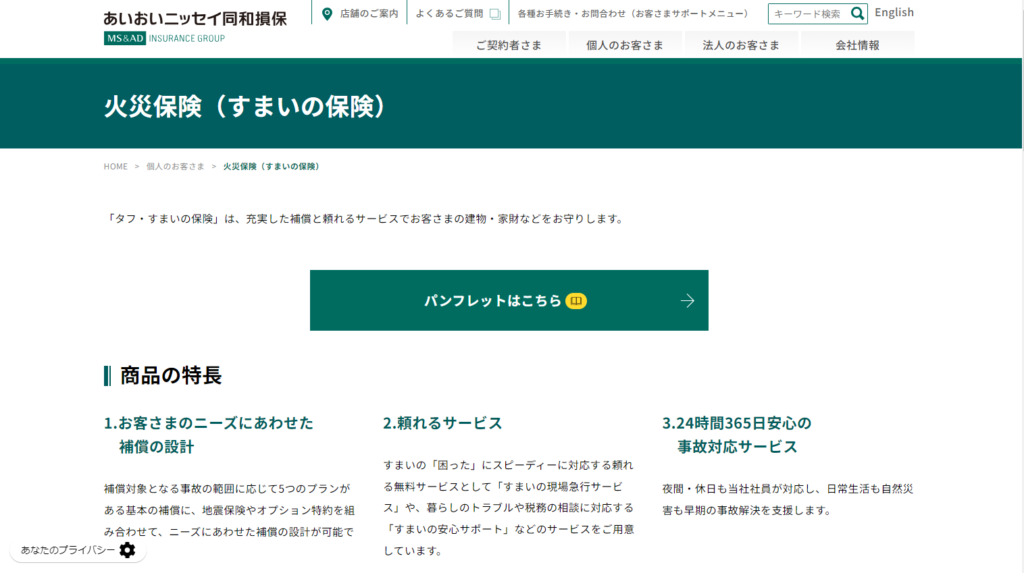Go to HOME breadcrumb
The width and height of the screenshot is (1024, 573).
coord(116,167)
